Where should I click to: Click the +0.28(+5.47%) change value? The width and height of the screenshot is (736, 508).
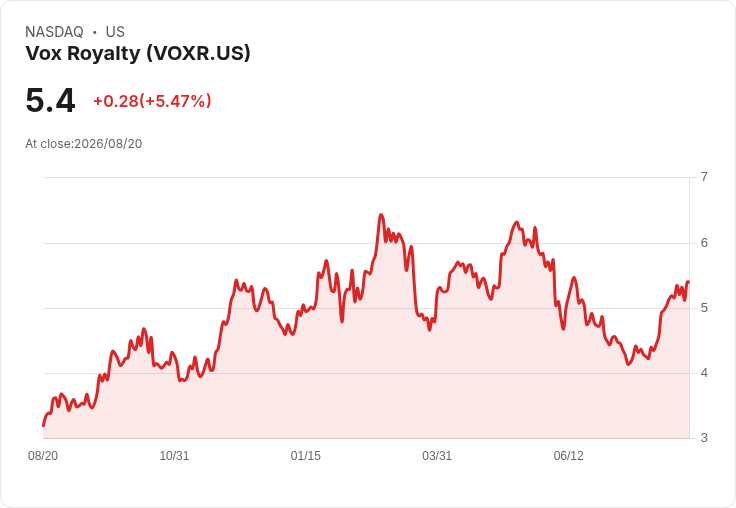pyautogui.click(x=152, y=101)
